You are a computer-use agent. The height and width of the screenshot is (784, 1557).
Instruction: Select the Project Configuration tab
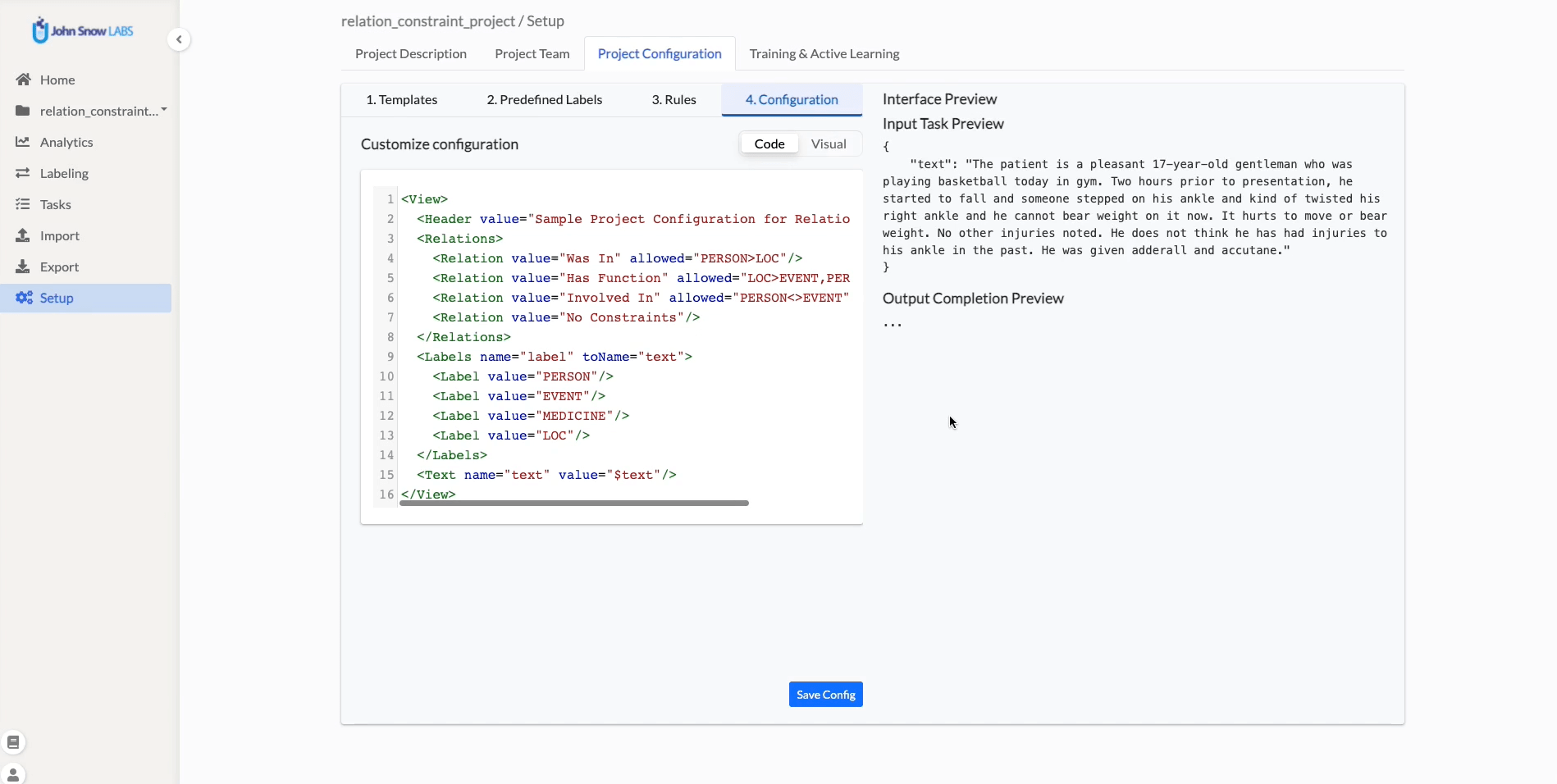point(660,53)
